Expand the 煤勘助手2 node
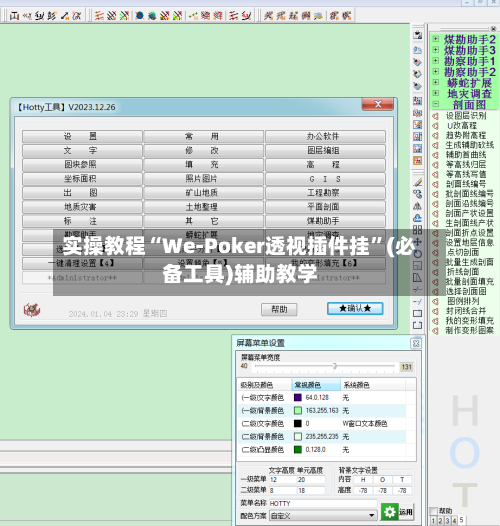The width and height of the screenshot is (500, 526). [x=436, y=39]
